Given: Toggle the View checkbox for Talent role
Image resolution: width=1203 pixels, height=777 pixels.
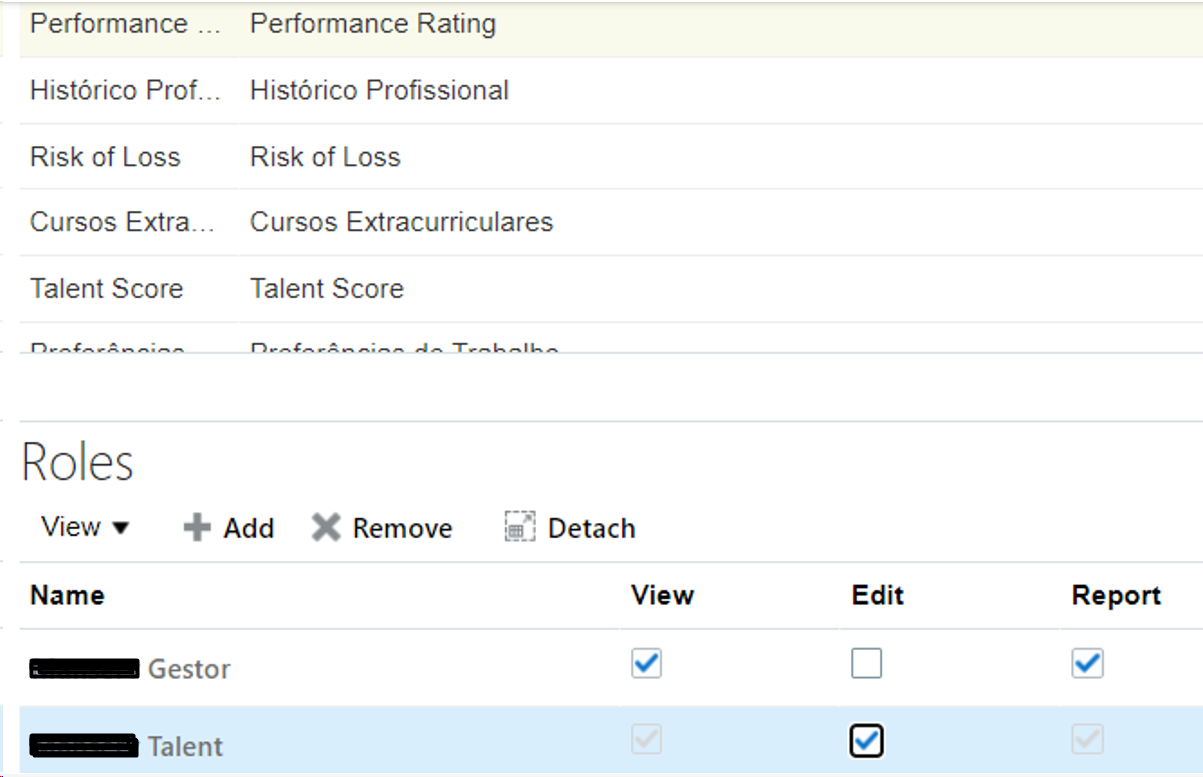Looking at the screenshot, I should (x=647, y=741).
